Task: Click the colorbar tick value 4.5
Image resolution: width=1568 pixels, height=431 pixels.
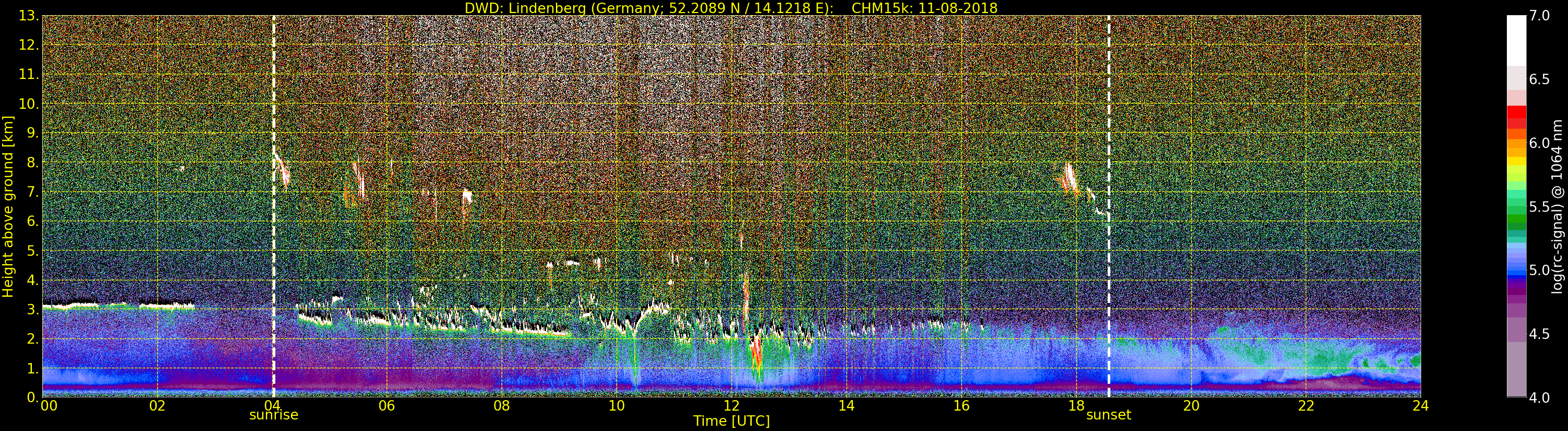Action: [x=1540, y=334]
